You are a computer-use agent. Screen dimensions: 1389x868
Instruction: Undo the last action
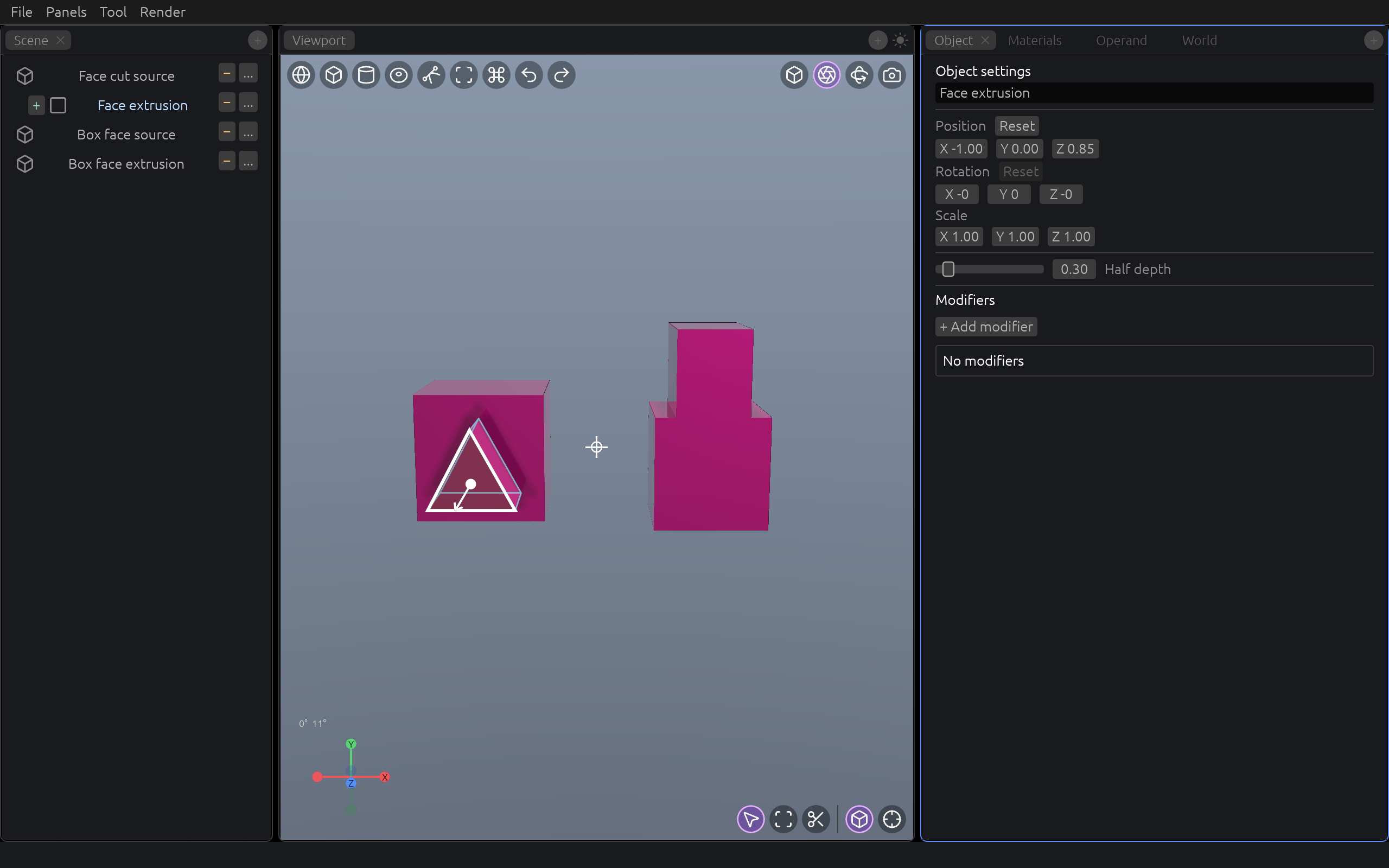click(x=528, y=75)
